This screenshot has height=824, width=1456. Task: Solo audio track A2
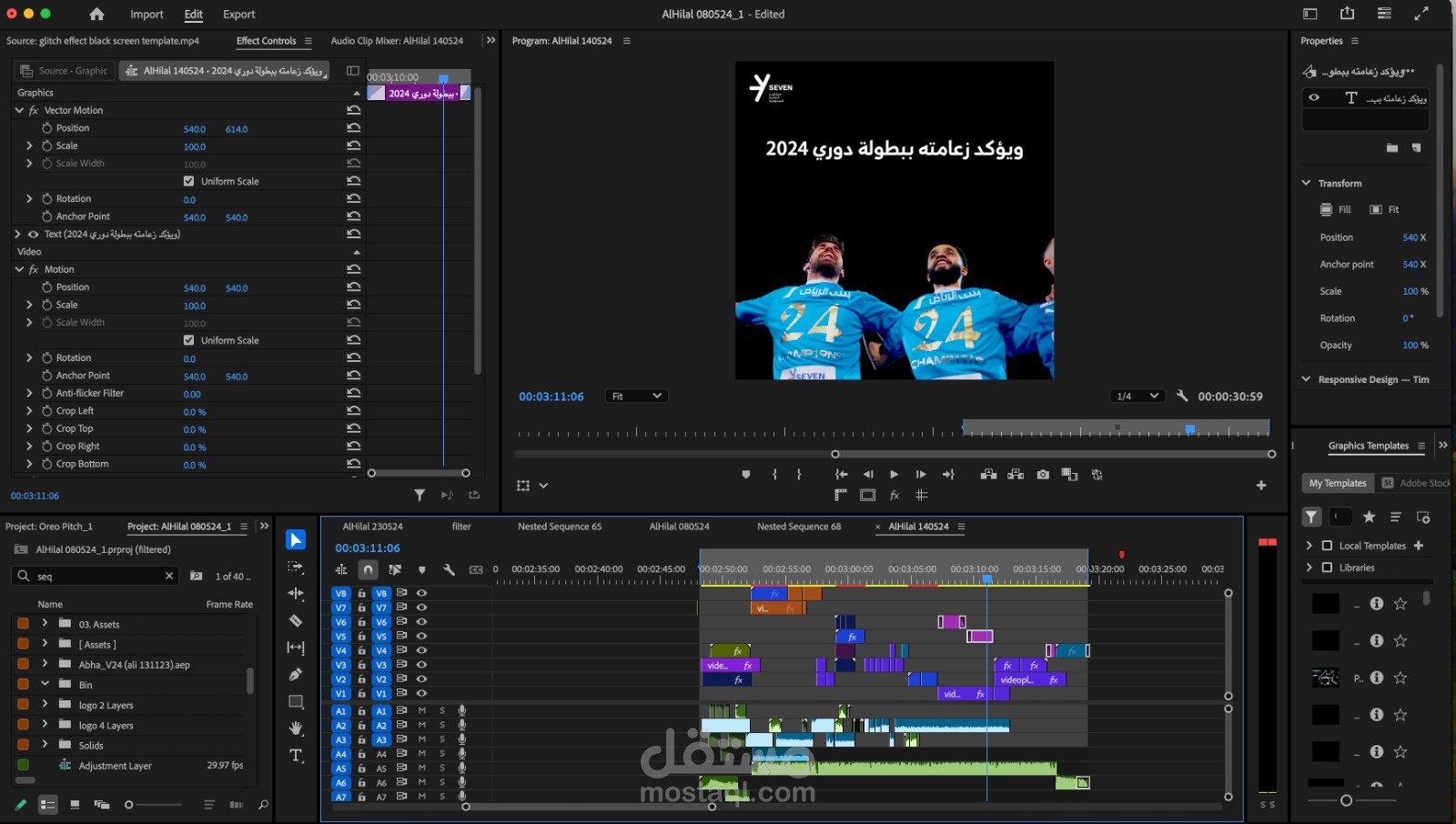(442, 725)
